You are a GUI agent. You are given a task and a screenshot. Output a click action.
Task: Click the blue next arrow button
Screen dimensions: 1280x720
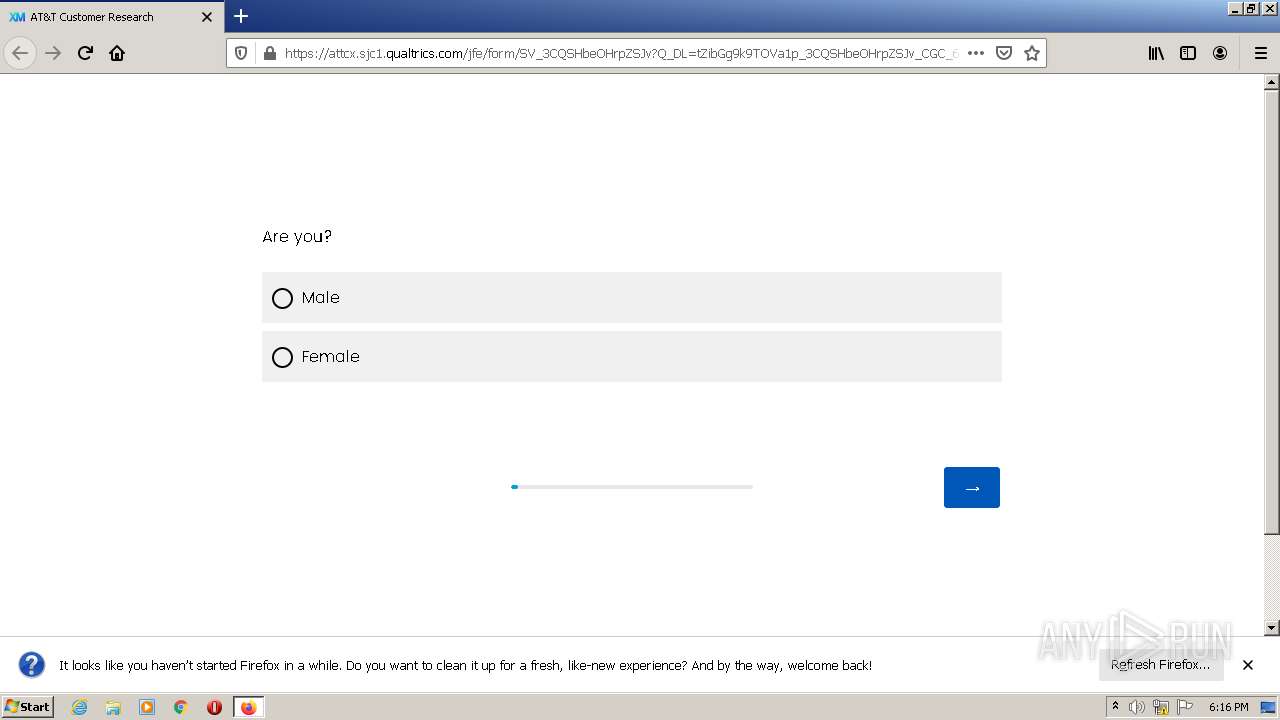click(x=971, y=488)
